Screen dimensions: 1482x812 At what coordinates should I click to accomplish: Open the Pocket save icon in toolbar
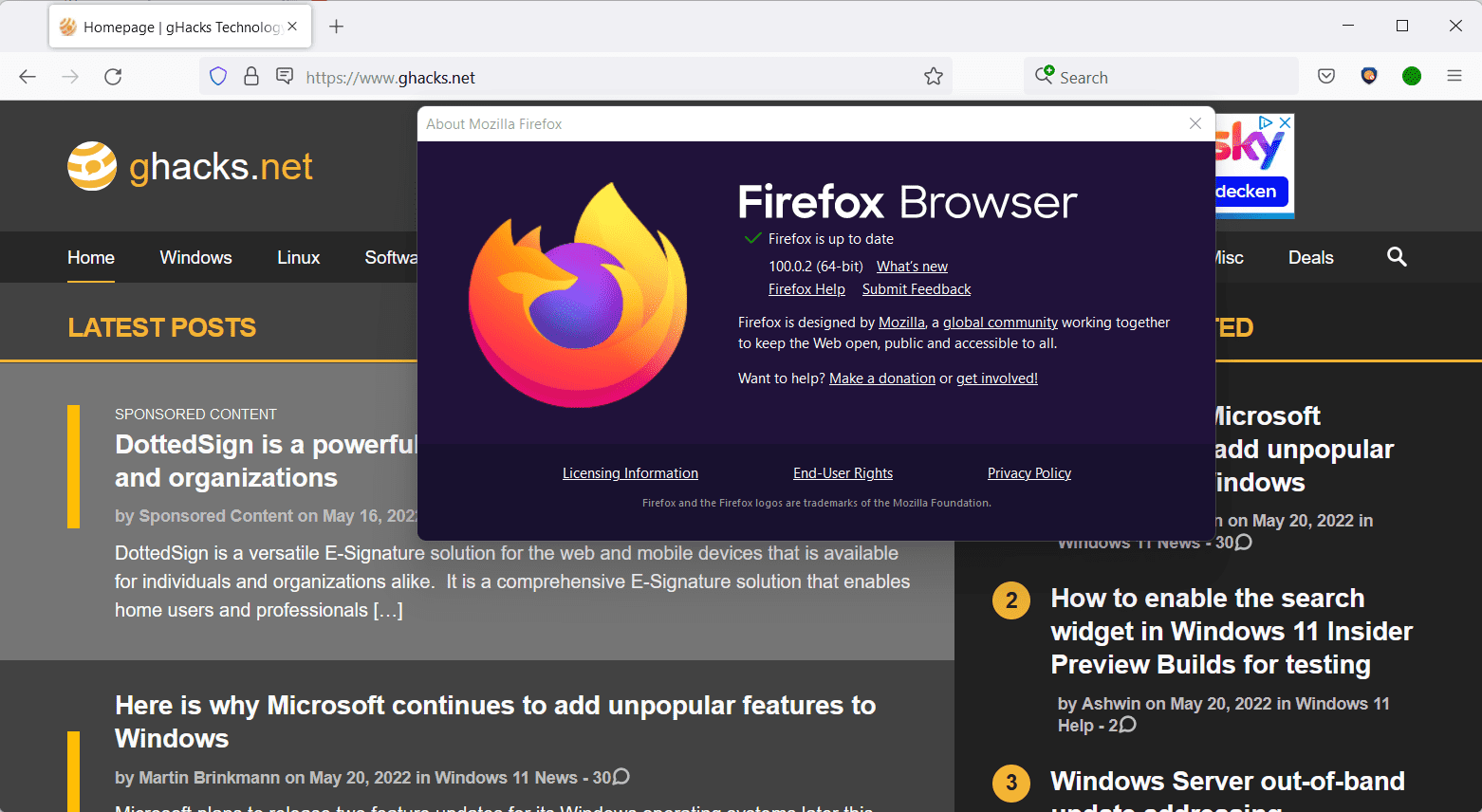1326,77
